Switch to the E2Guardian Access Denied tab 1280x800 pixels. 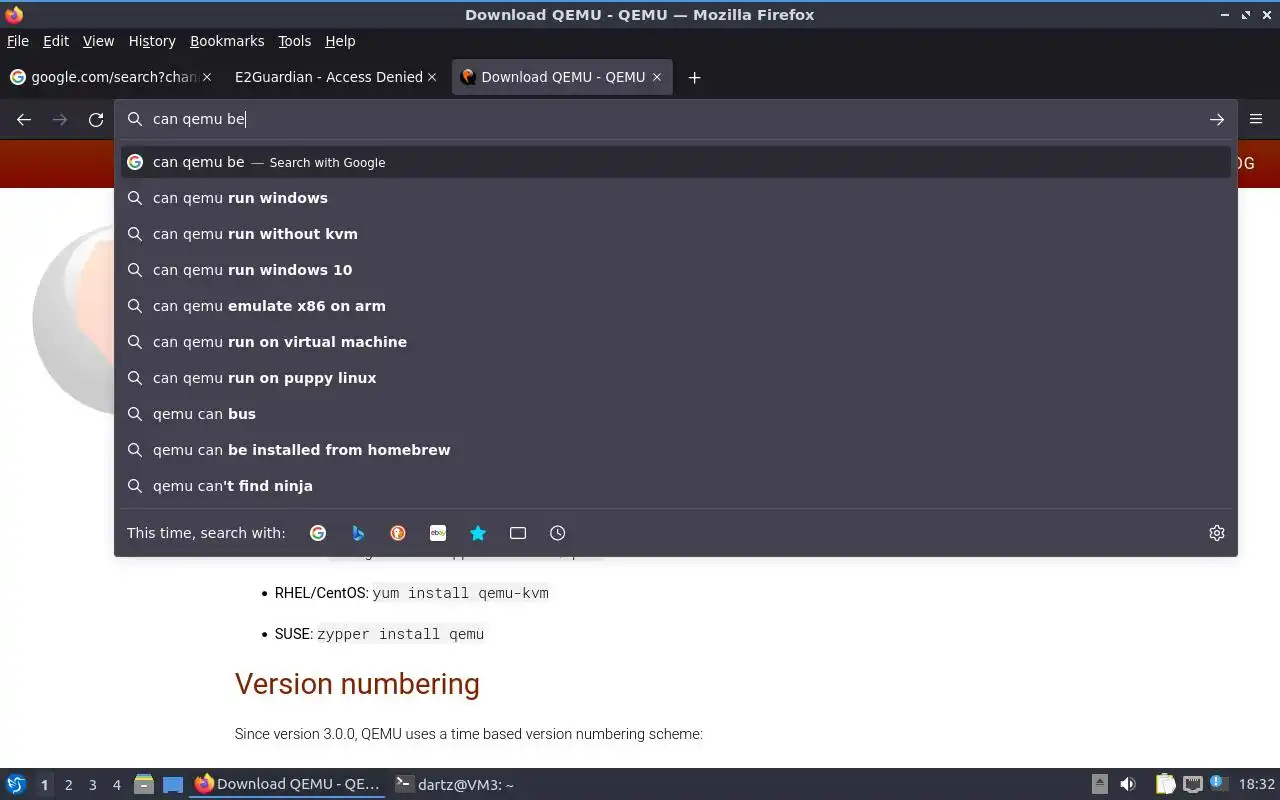335,77
